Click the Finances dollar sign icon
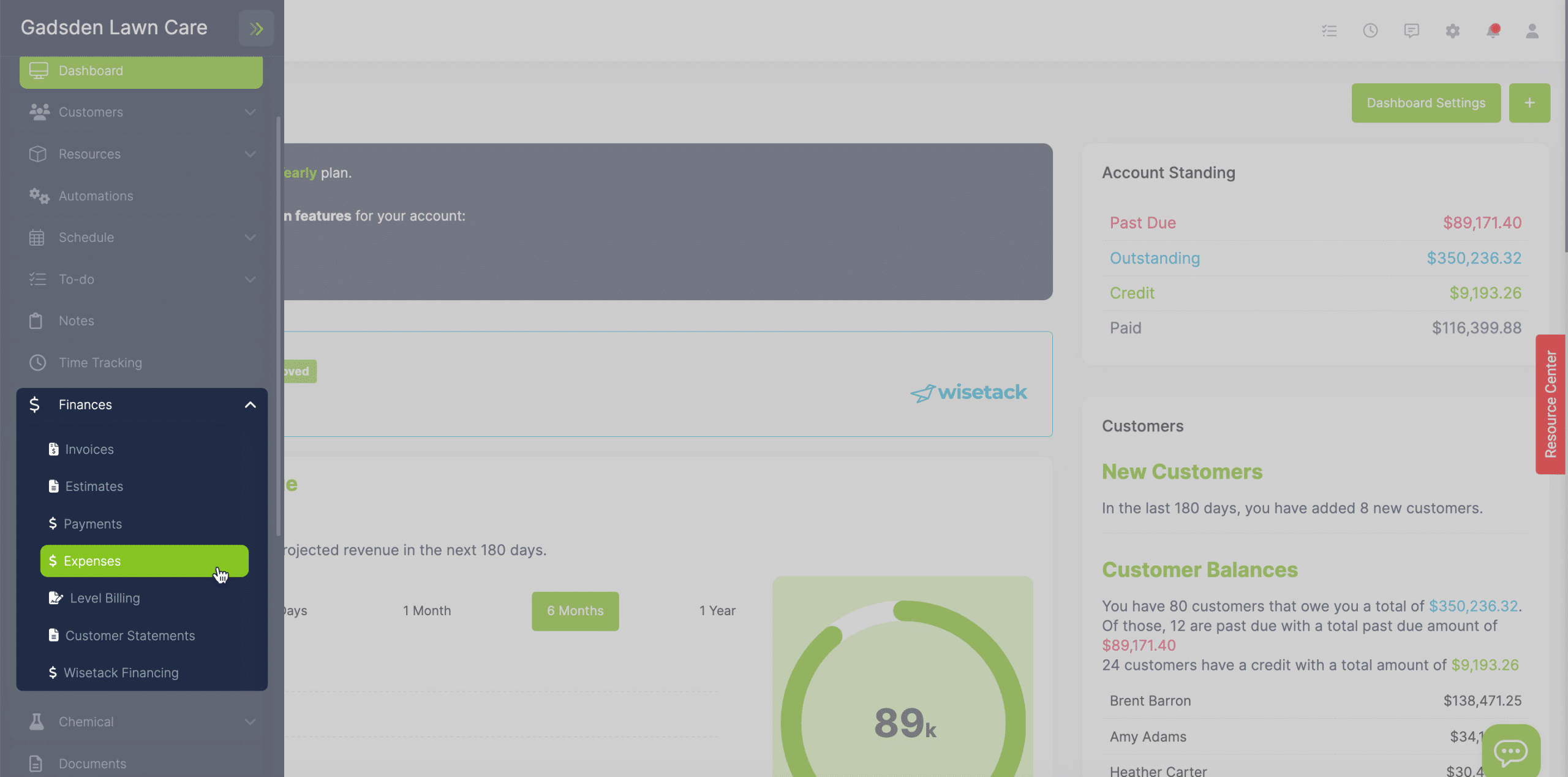Image resolution: width=1568 pixels, height=777 pixels. [x=34, y=404]
